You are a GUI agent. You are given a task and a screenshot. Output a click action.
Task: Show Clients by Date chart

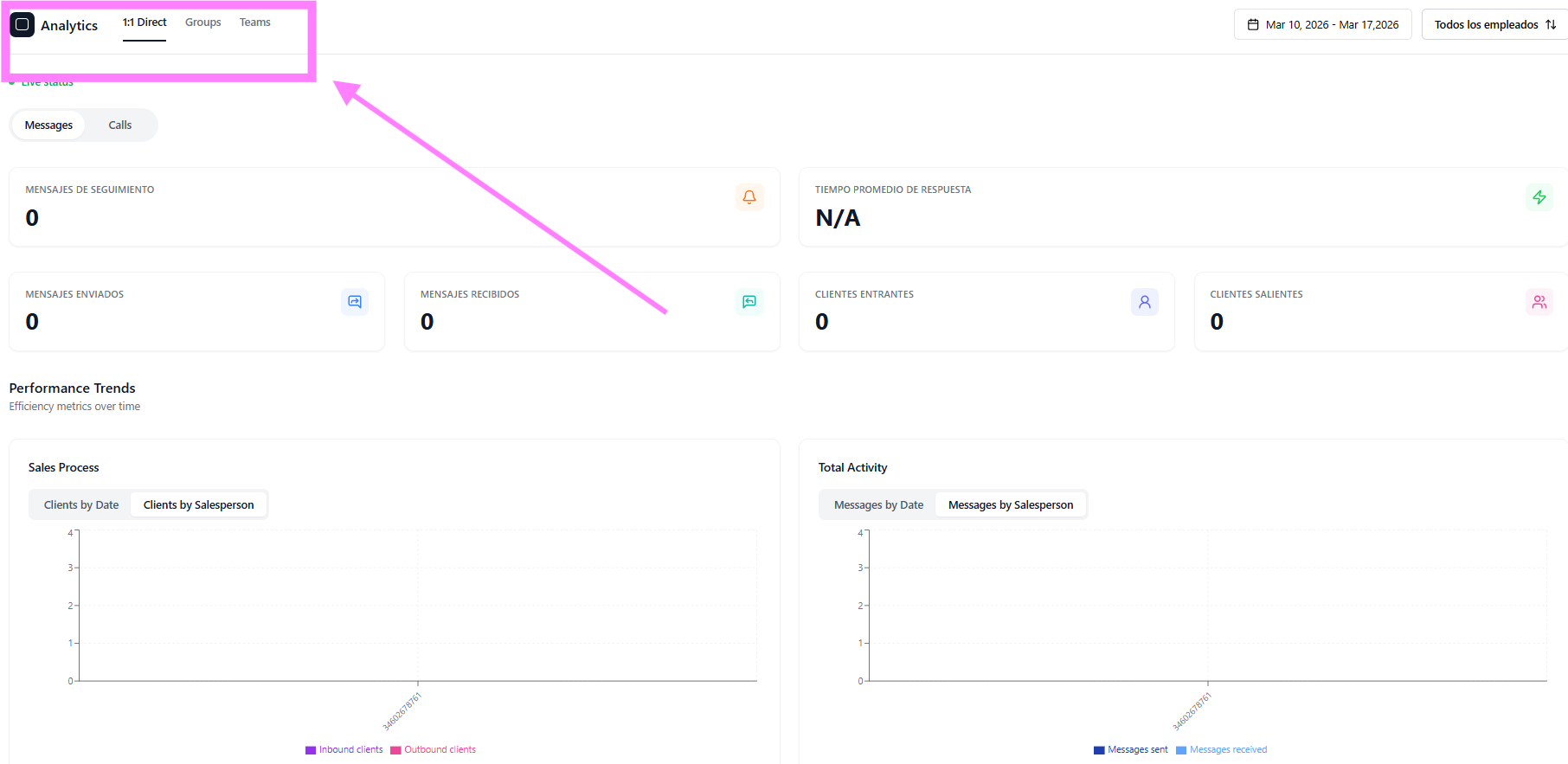(81, 505)
